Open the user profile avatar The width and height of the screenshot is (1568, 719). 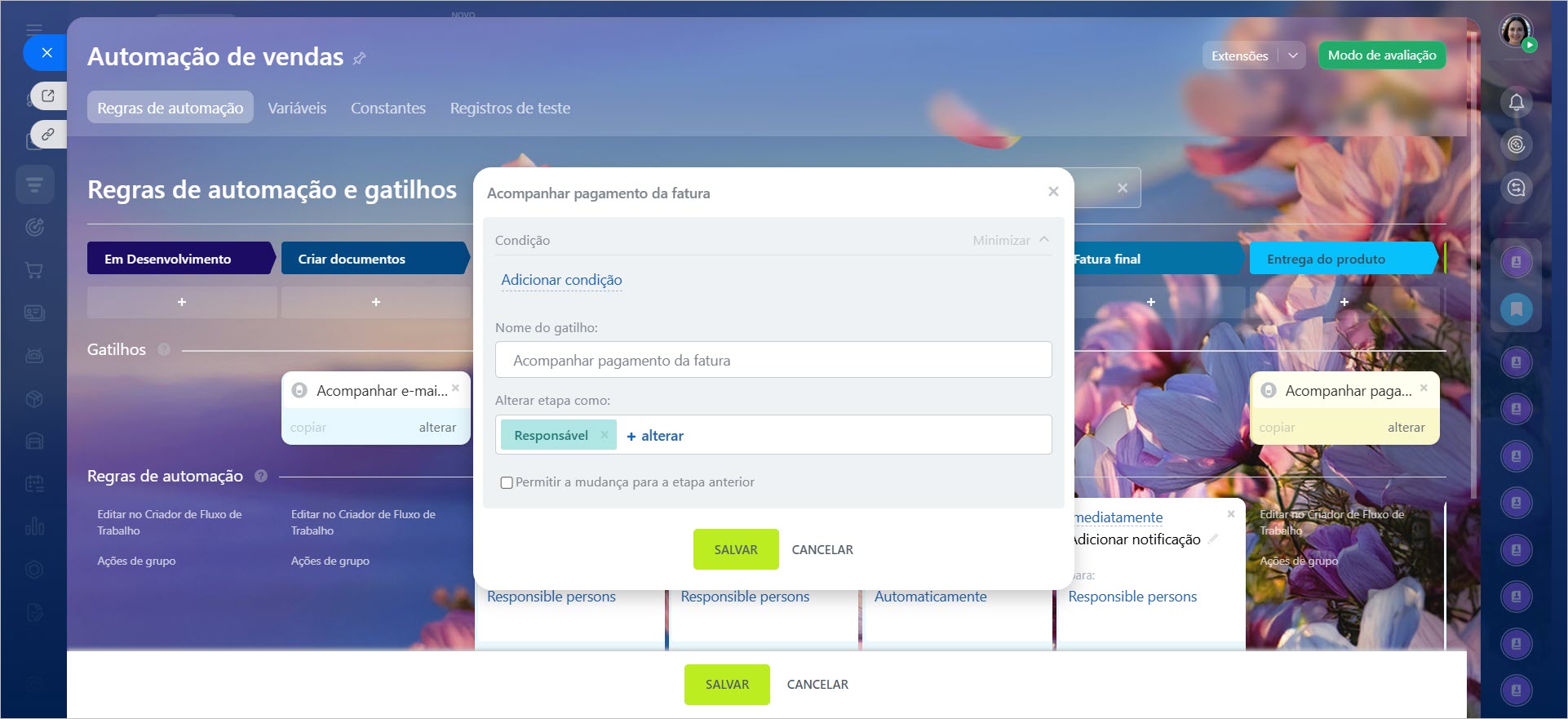(1516, 31)
